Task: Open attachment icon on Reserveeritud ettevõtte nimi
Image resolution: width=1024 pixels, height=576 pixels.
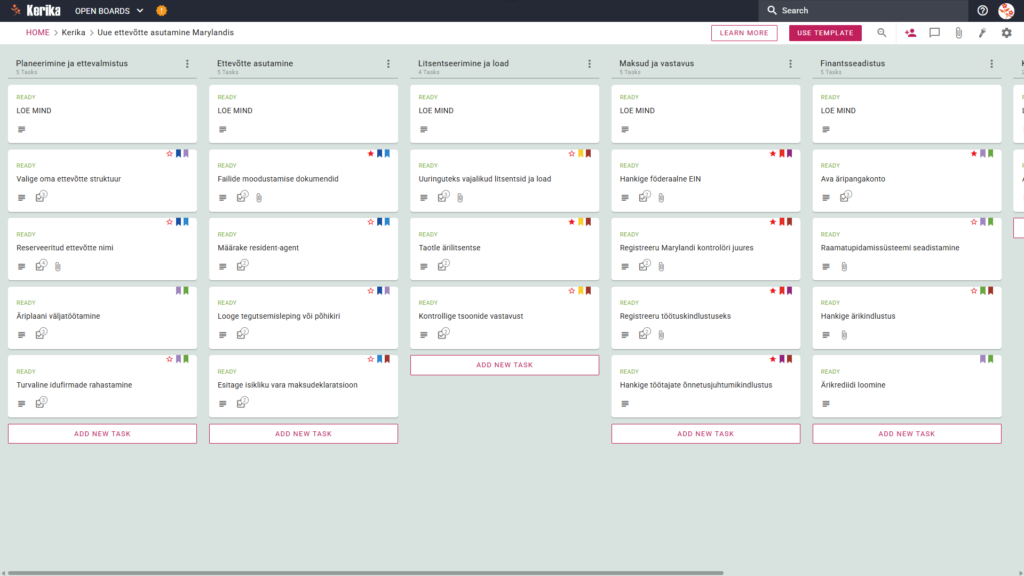Action: (58, 266)
